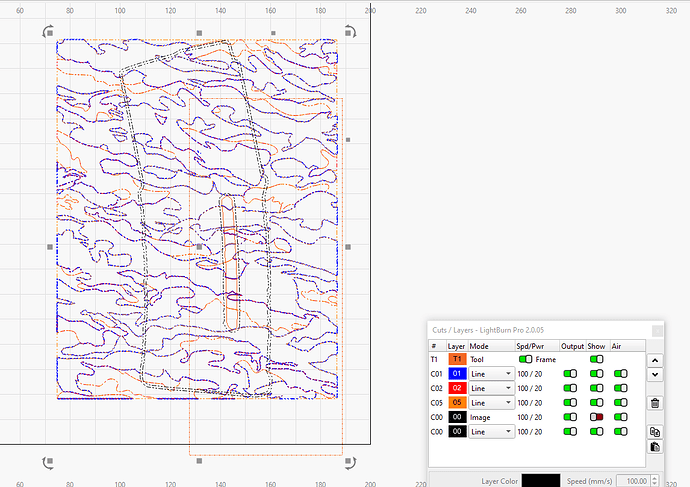690x487 pixels.
Task: Click the Layer column header
Action: click(457, 346)
